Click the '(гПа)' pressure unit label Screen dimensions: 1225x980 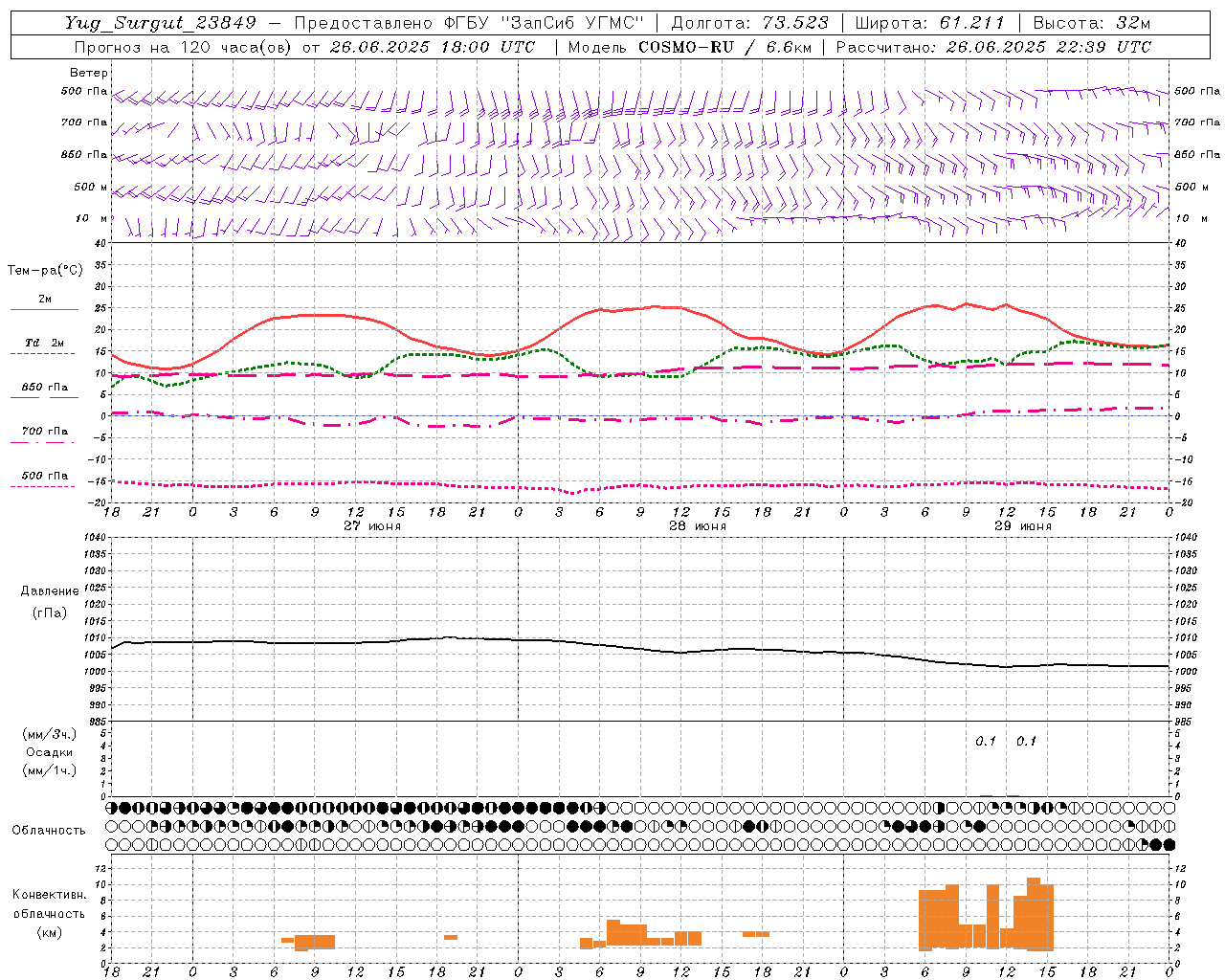point(50,613)
